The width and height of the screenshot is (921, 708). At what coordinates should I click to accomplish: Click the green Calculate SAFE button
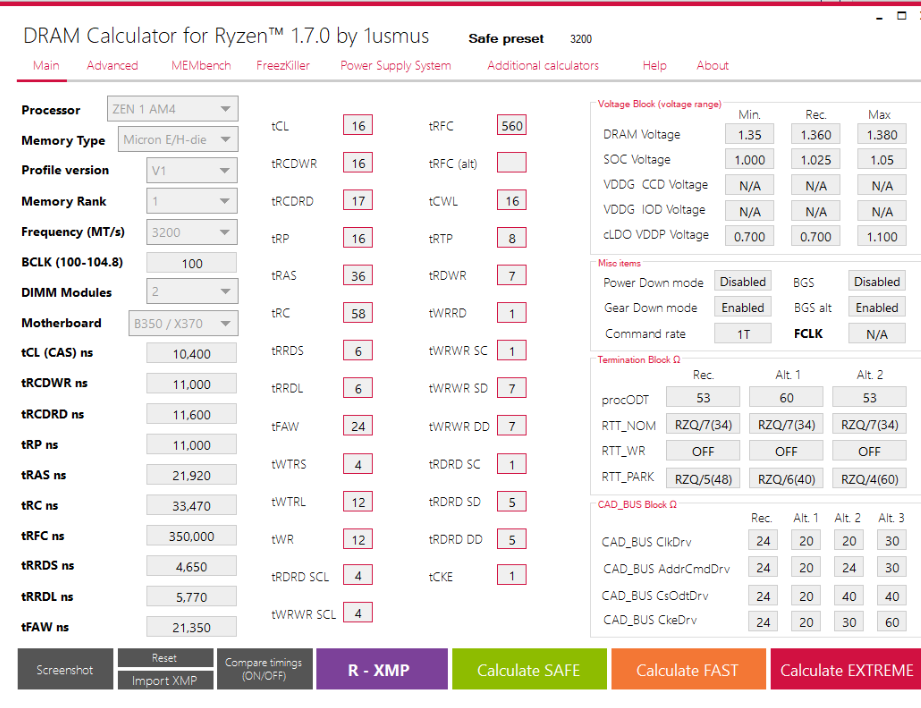coord(529,669)
